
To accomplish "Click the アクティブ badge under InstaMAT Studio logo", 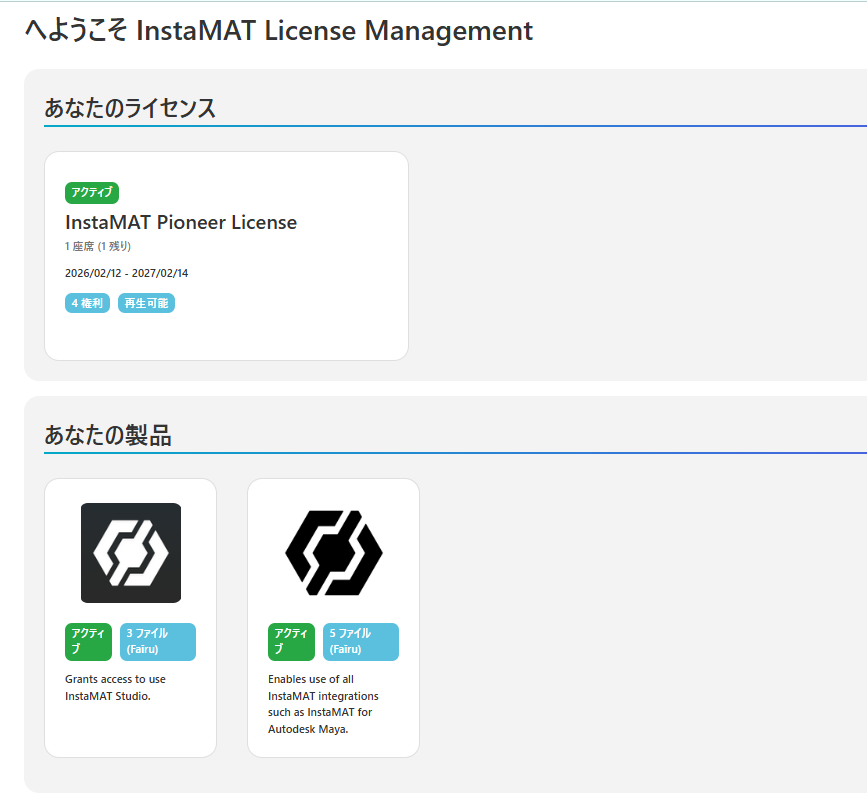I will [88, 642].
